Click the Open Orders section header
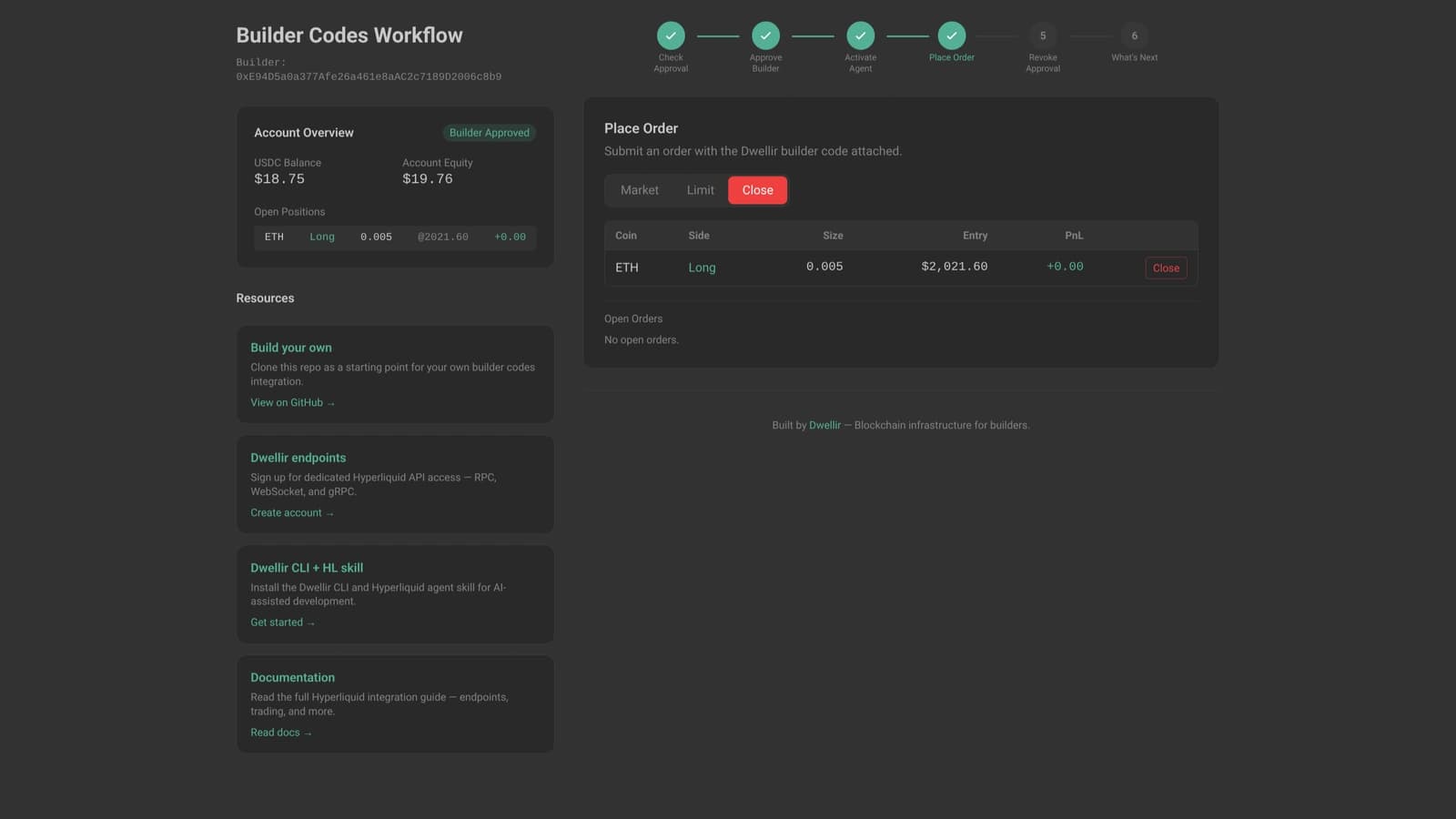The width and height of the screenshot is (1456, 819). pyautogui.click(x=633, y=318)
